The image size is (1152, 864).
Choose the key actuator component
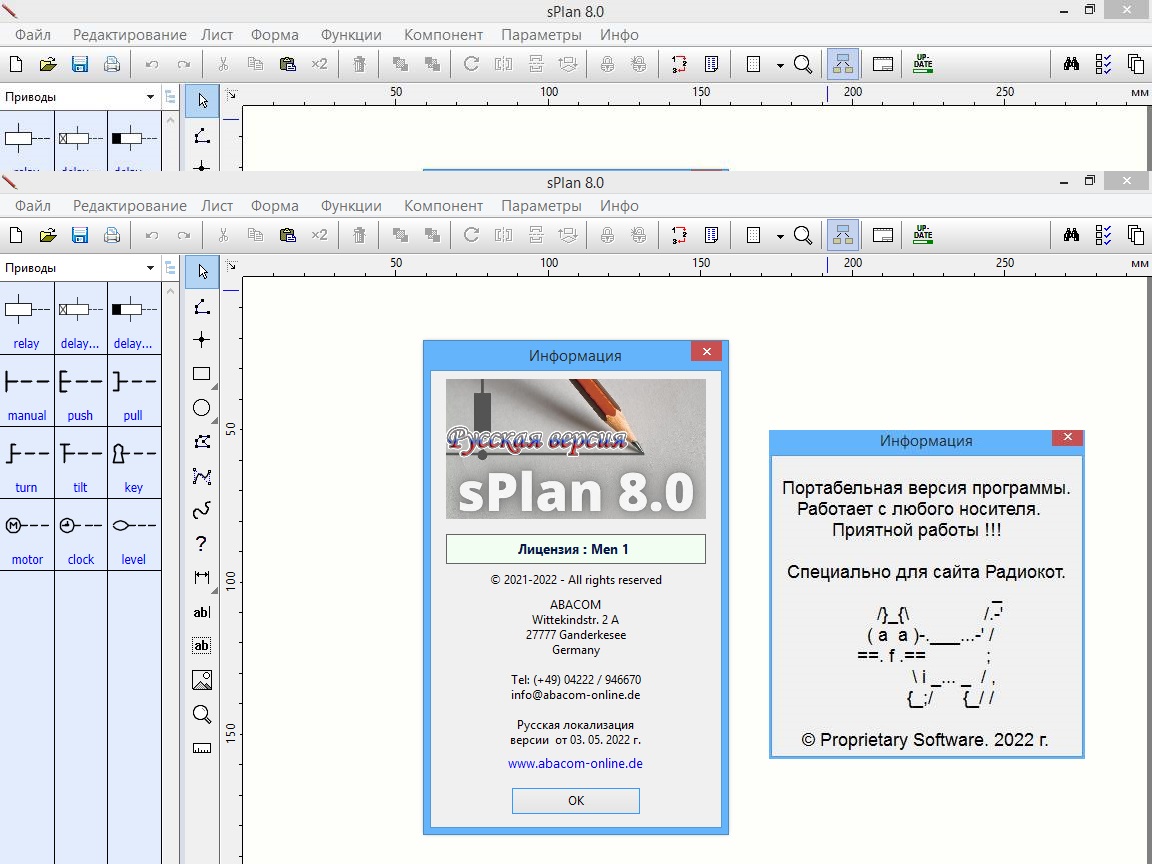click(133, 463)
